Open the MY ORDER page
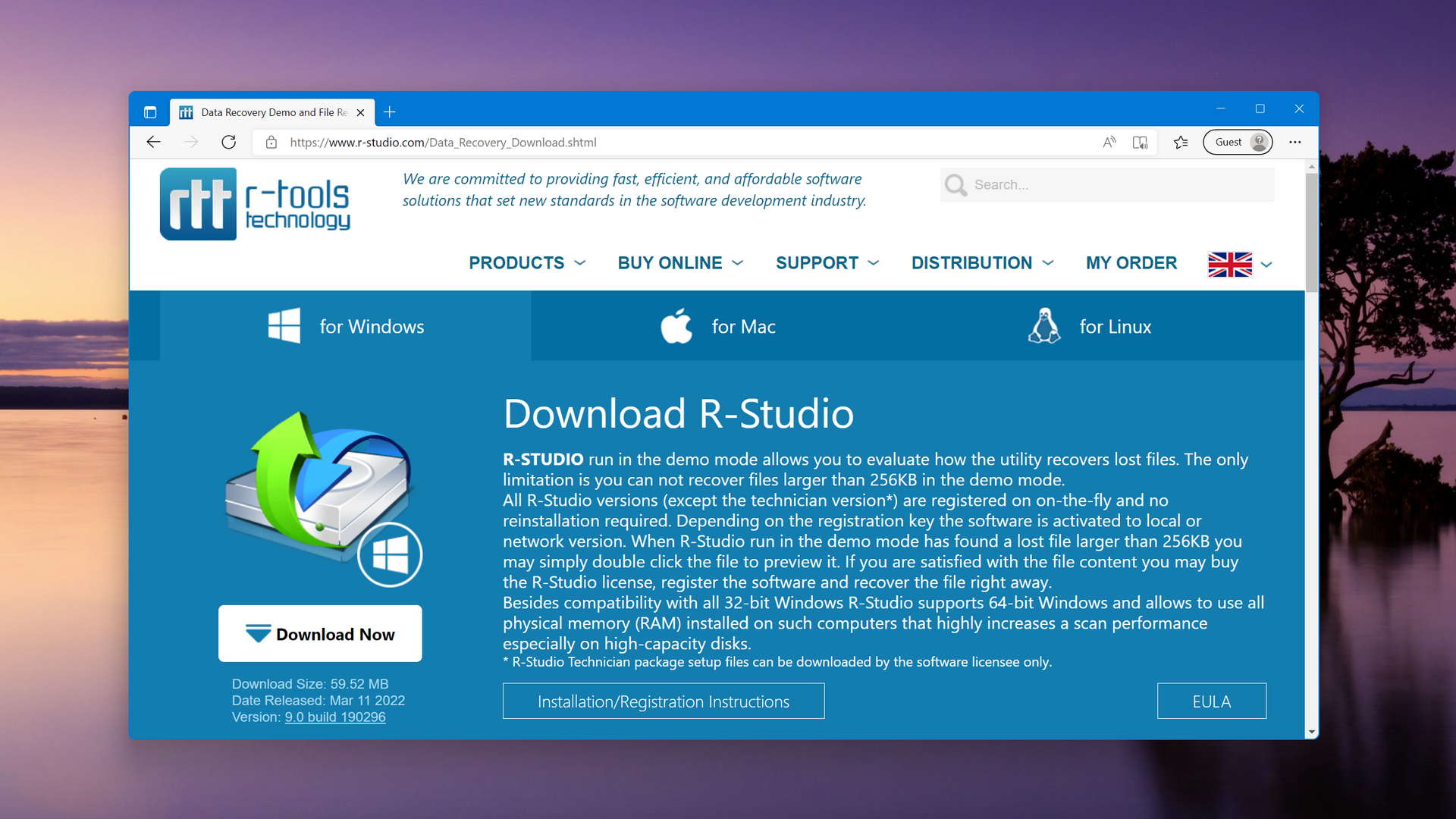Image resolution: width=1456 pixels, height=819 pixels. click(1131, 263)
